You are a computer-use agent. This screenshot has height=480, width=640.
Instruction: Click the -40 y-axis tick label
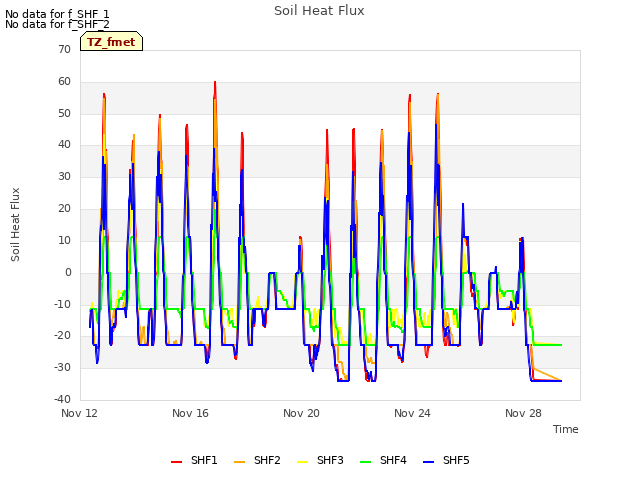click(62, 399)
